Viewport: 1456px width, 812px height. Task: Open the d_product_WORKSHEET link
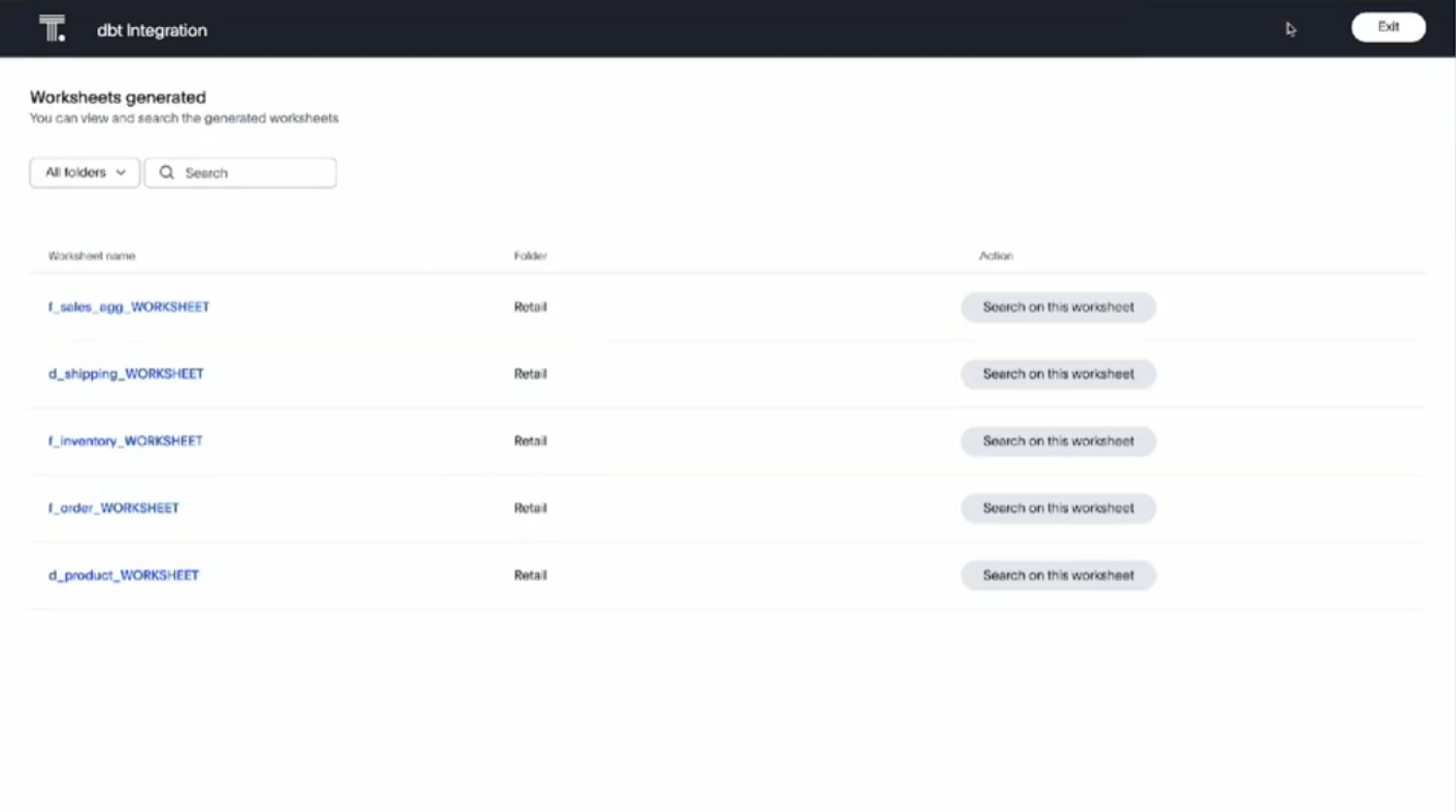123,575
